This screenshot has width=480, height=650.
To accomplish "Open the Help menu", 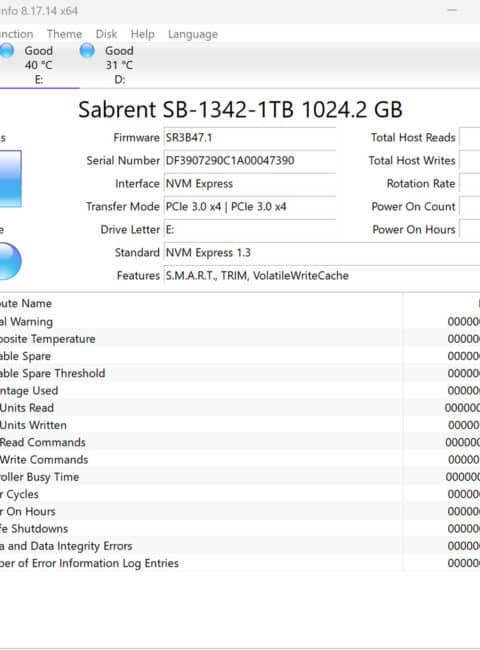I will click(143, 34).
